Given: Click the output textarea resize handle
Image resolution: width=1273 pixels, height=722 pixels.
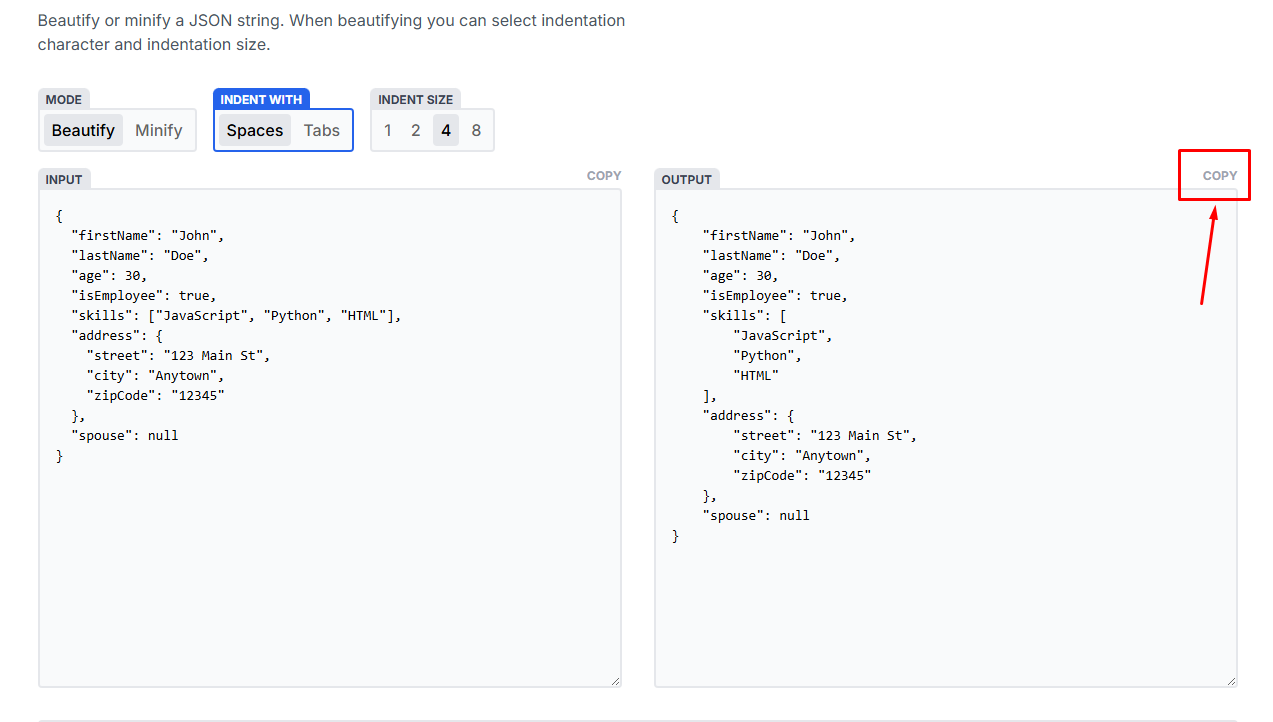Looking at the screenshot, I should tap(1231, 680).
